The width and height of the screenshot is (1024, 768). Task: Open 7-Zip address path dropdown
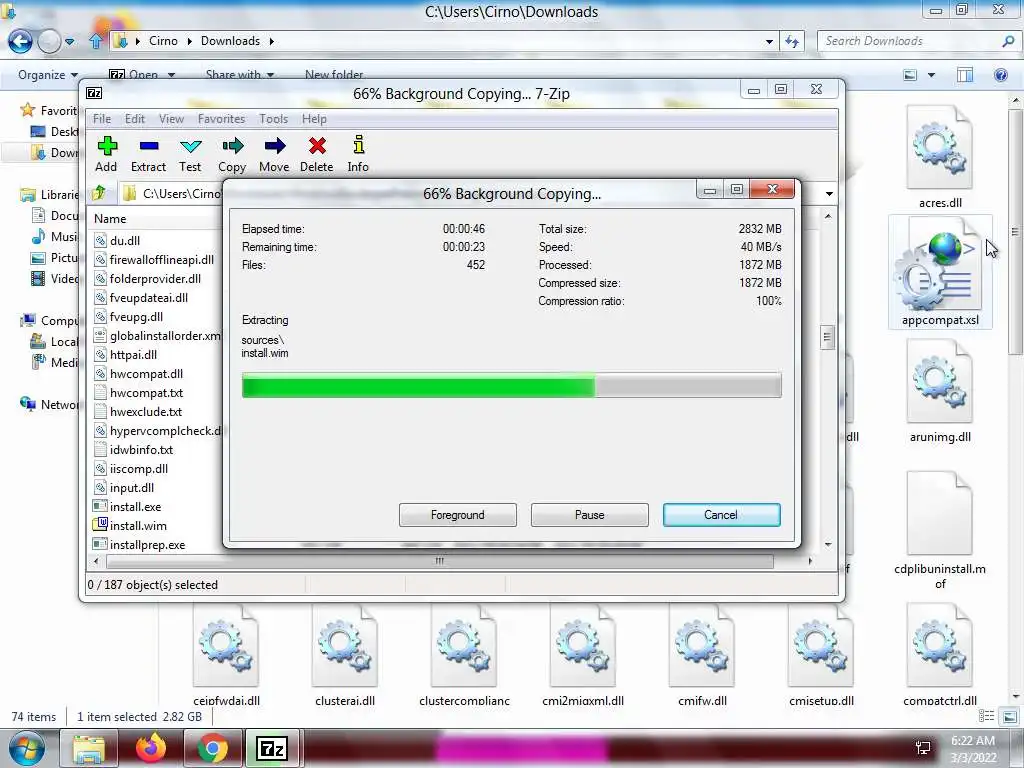[x=829, y=194]
